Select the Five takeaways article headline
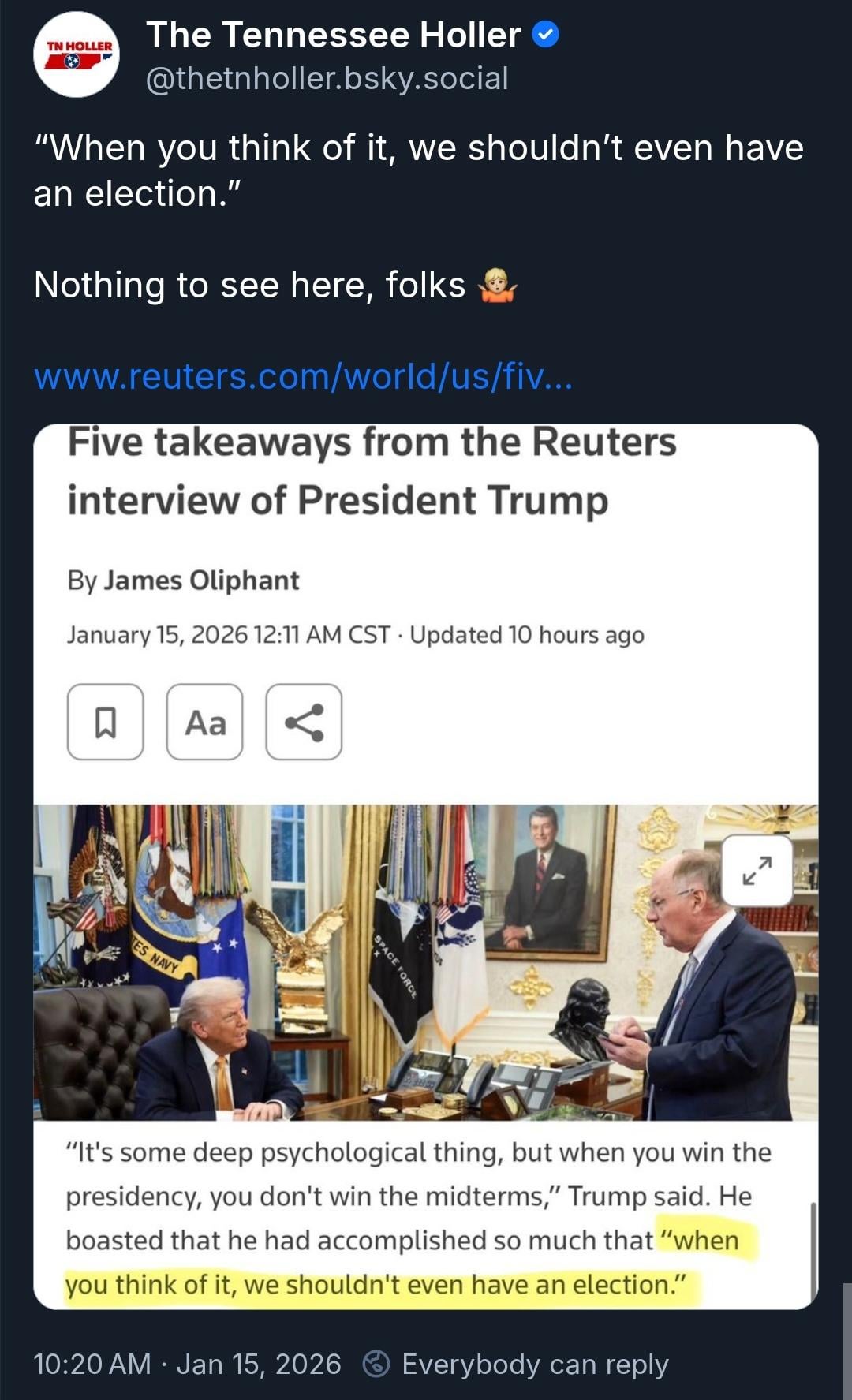Screen dimensions: 852x1400 tap(372, 472)
